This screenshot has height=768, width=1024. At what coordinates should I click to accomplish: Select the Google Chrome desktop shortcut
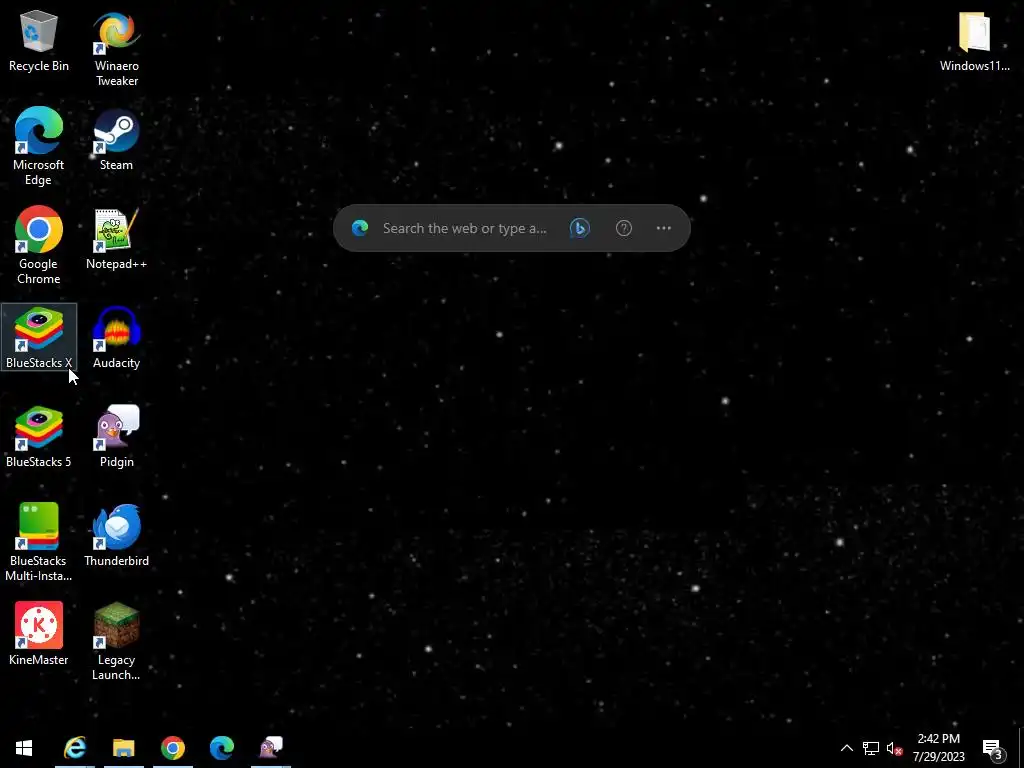39,246
